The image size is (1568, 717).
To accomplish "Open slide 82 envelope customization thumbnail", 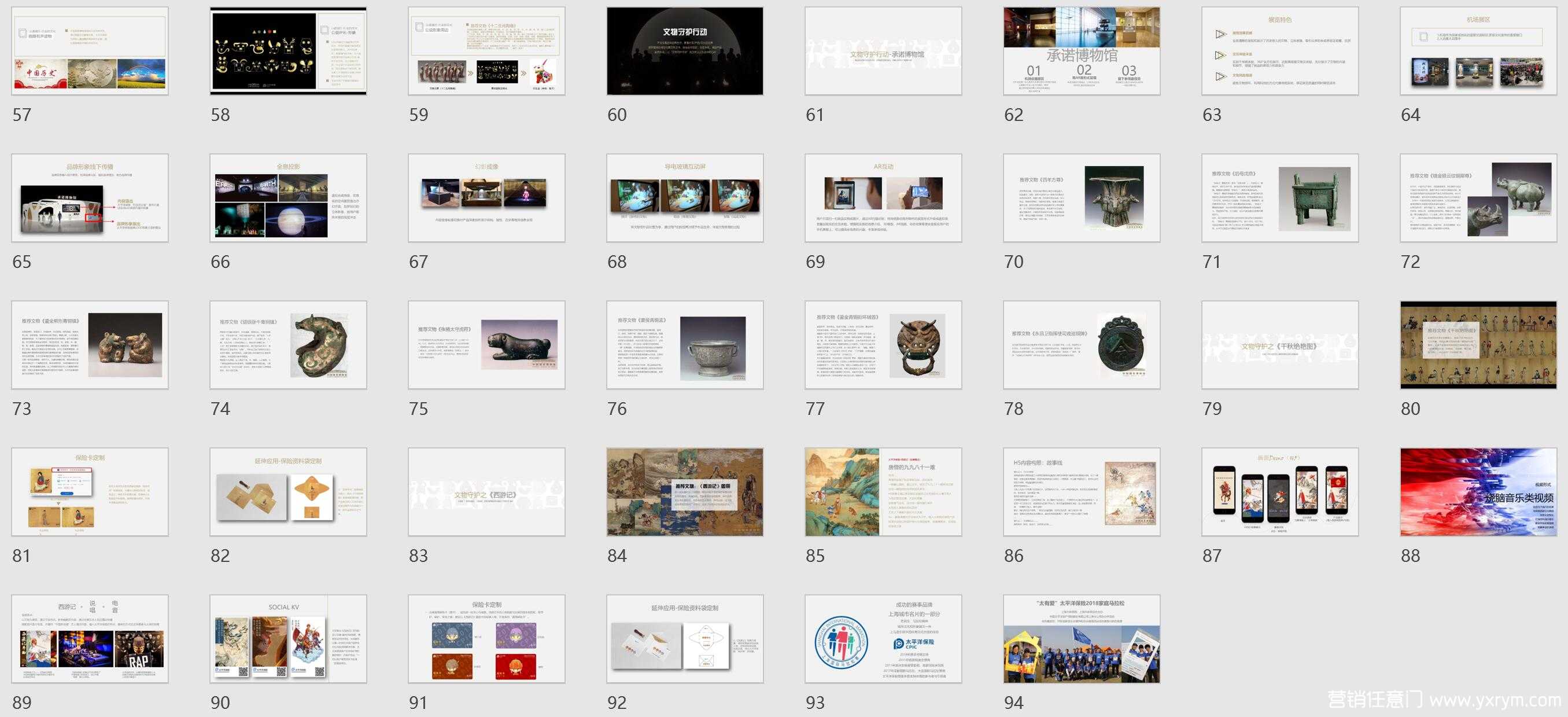I will point(289,492).
